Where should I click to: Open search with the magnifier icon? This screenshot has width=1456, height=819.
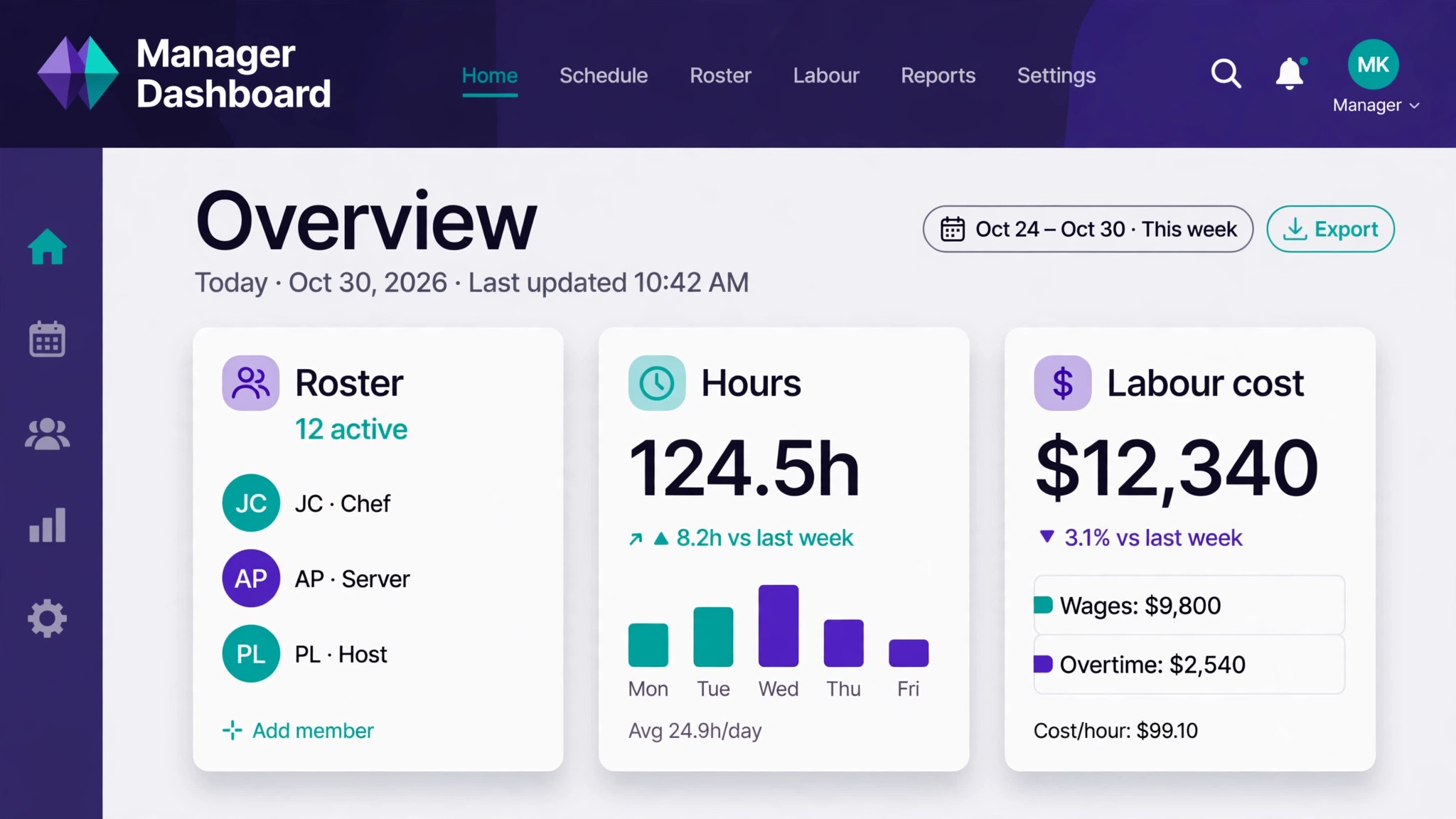1226,73
